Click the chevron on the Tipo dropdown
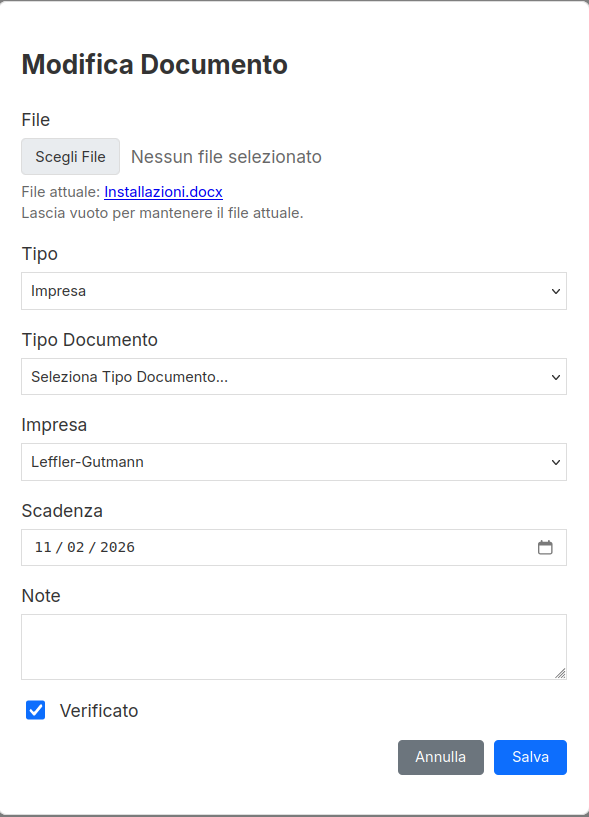 coord(555,291)
